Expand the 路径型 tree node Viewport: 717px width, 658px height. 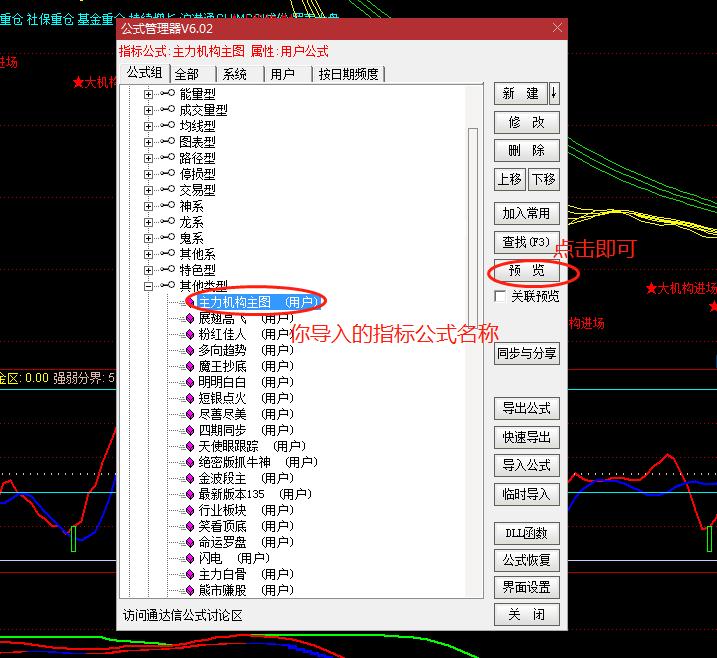148,158
